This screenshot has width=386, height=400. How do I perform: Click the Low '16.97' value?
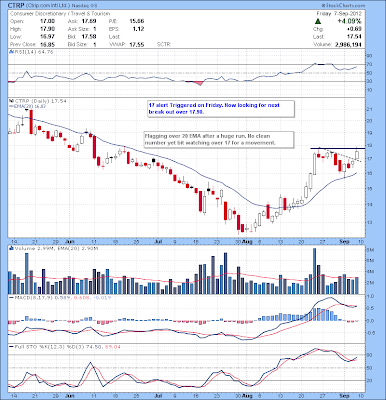coord(47,37)
